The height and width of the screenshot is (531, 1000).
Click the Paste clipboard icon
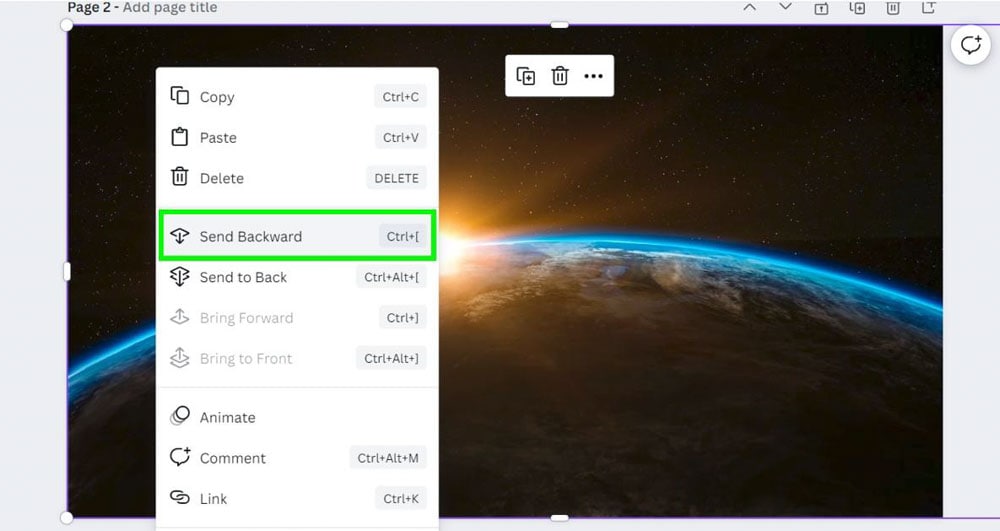180,136
